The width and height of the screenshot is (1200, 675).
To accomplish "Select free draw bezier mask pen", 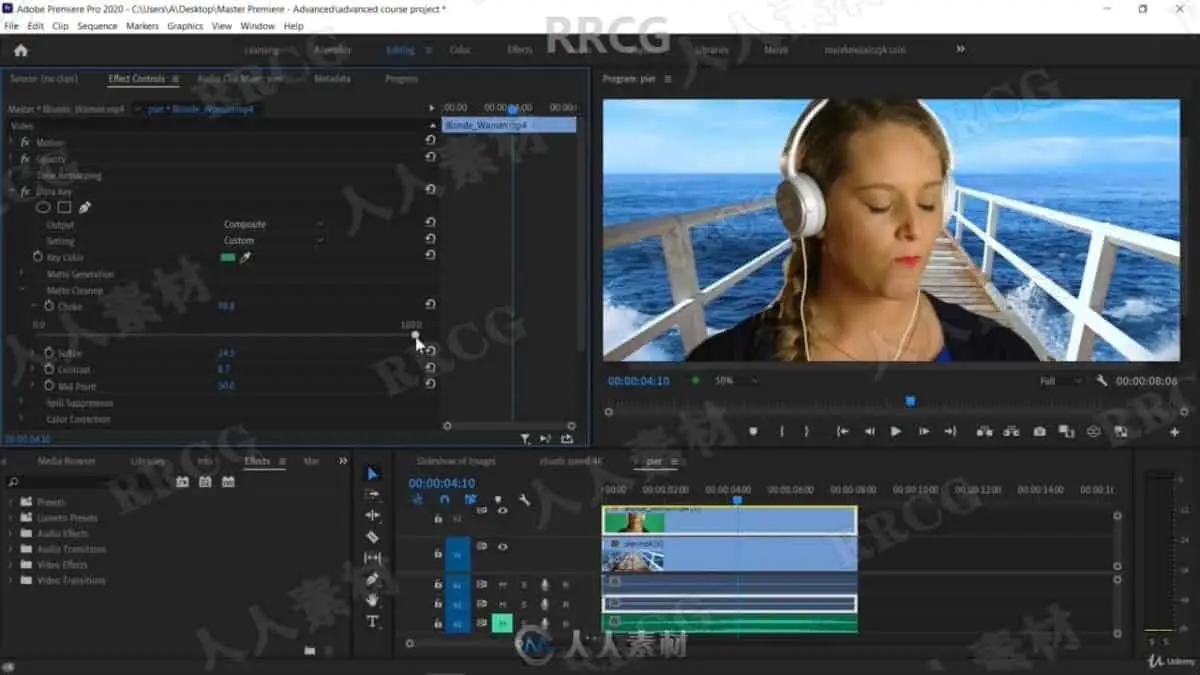I will 84,208.
